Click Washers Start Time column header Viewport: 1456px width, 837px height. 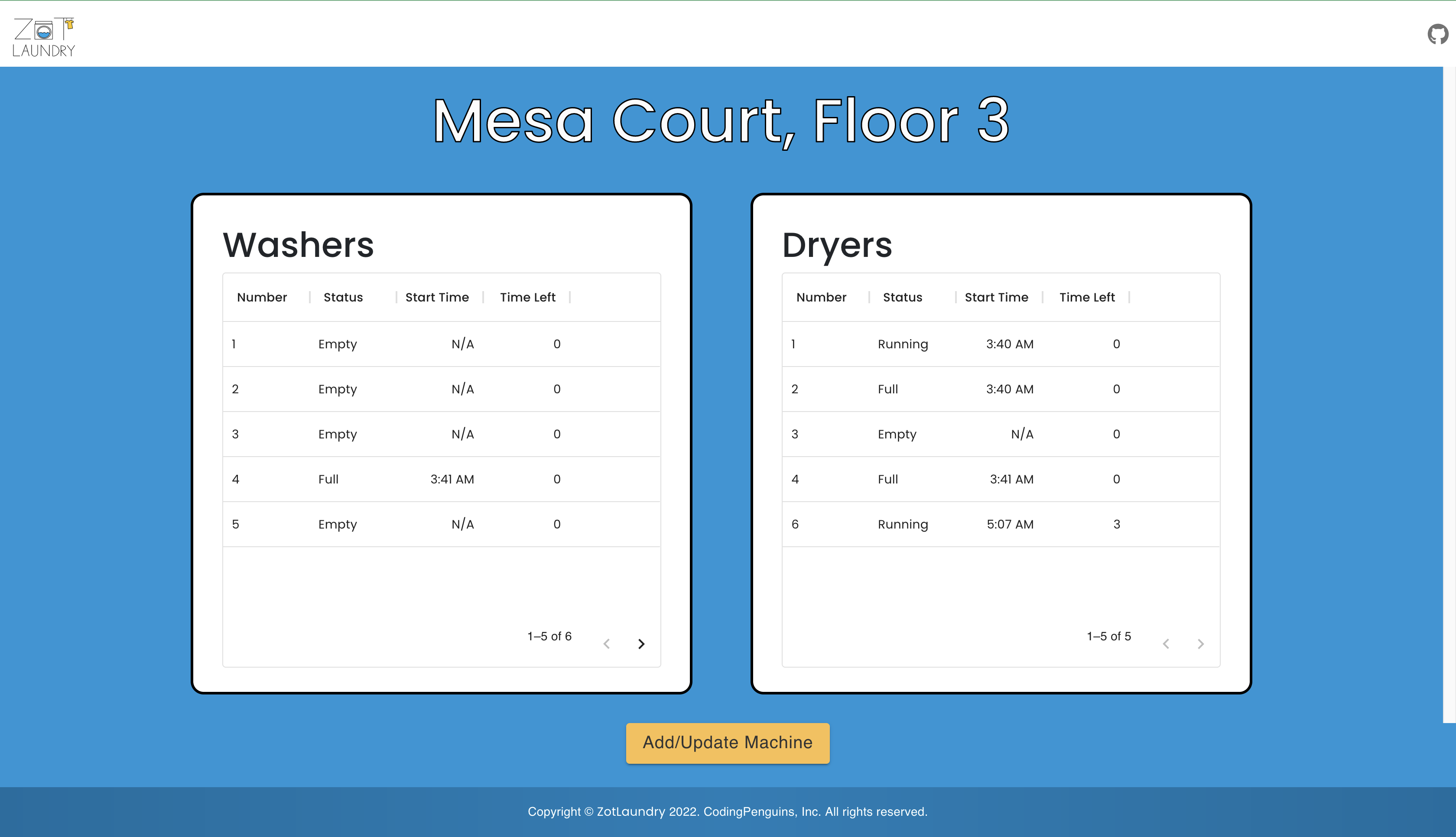pos(437,297)
